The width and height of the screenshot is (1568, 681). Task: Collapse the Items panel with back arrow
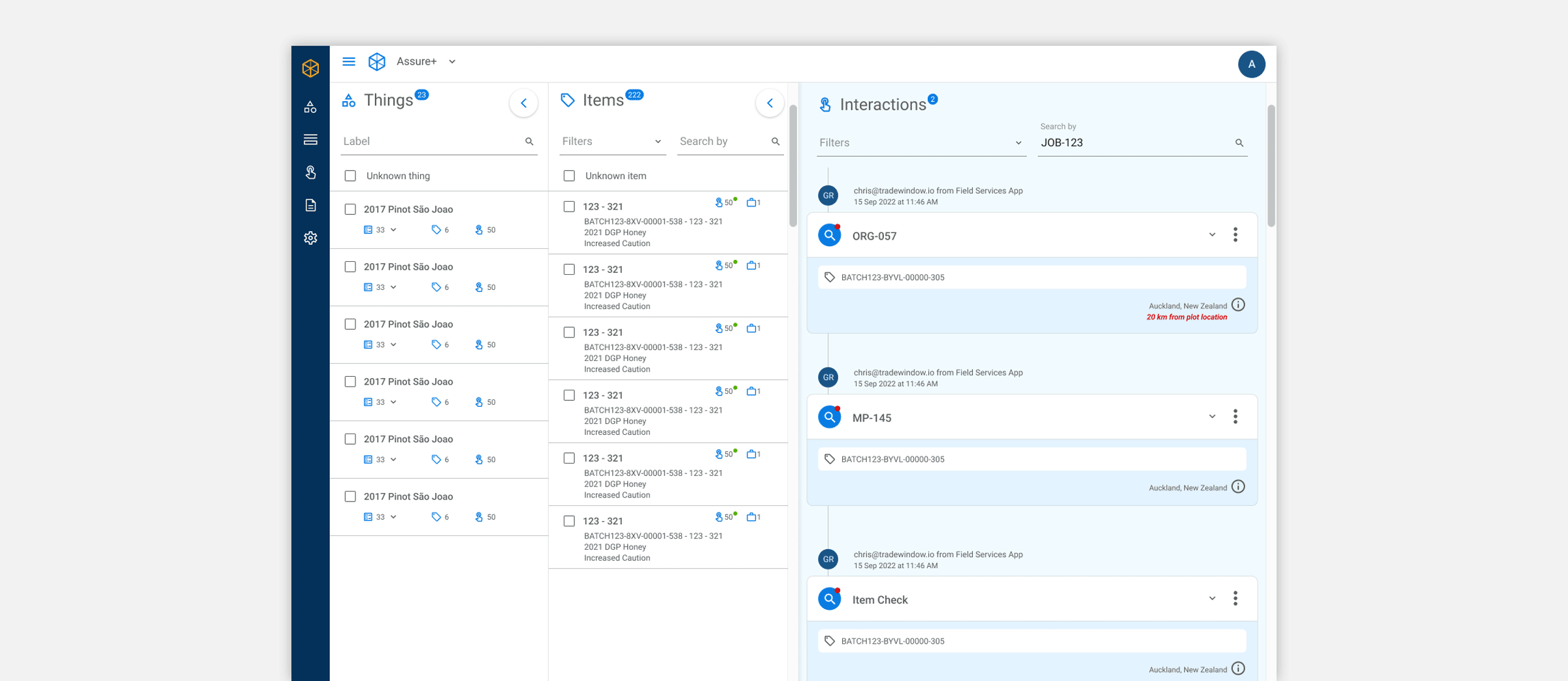[770, 103]
